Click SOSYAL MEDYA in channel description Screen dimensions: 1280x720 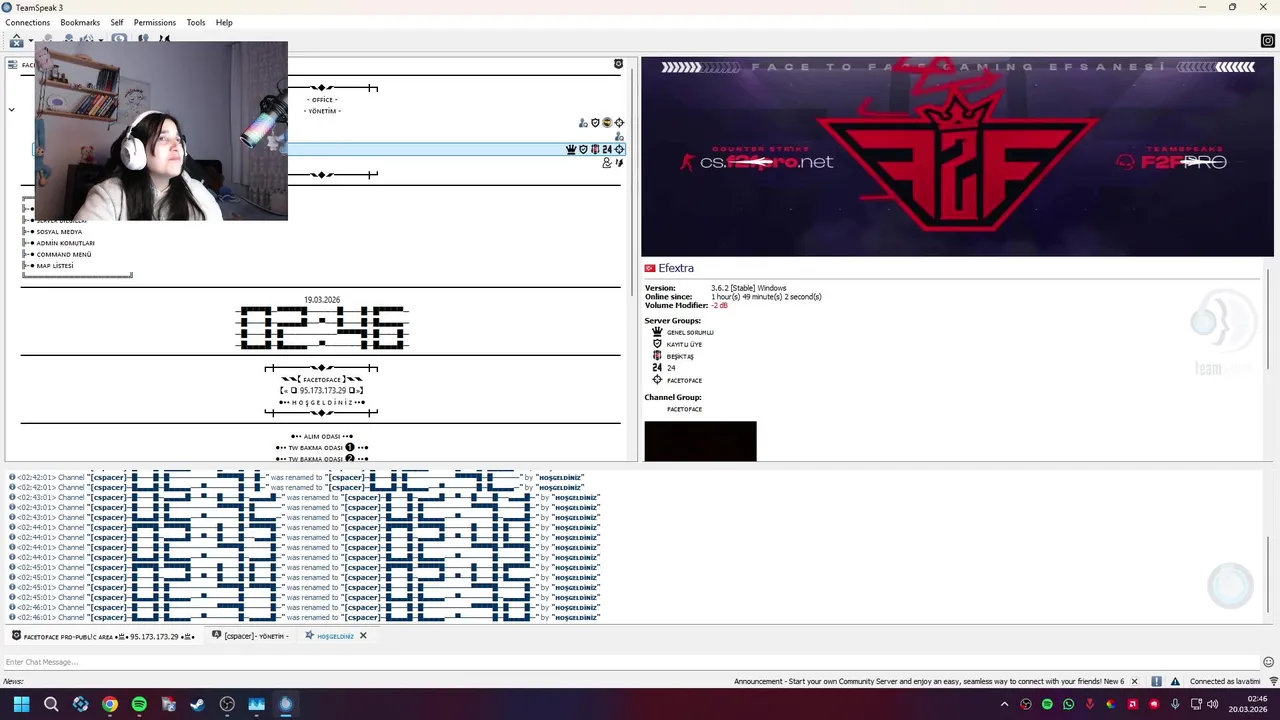(59, 232)
